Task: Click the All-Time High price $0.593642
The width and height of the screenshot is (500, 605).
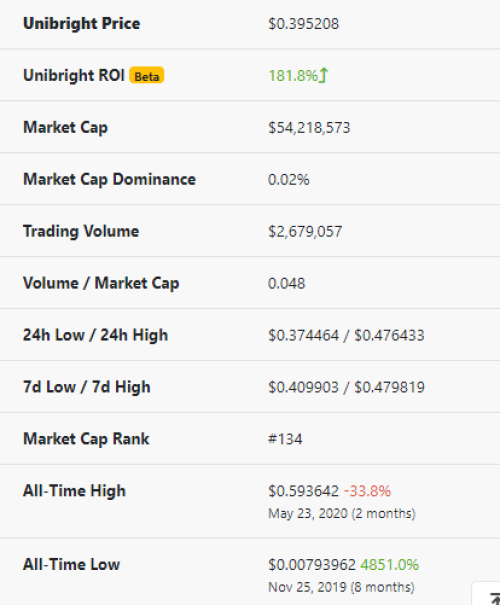Action: click(304, 491)
